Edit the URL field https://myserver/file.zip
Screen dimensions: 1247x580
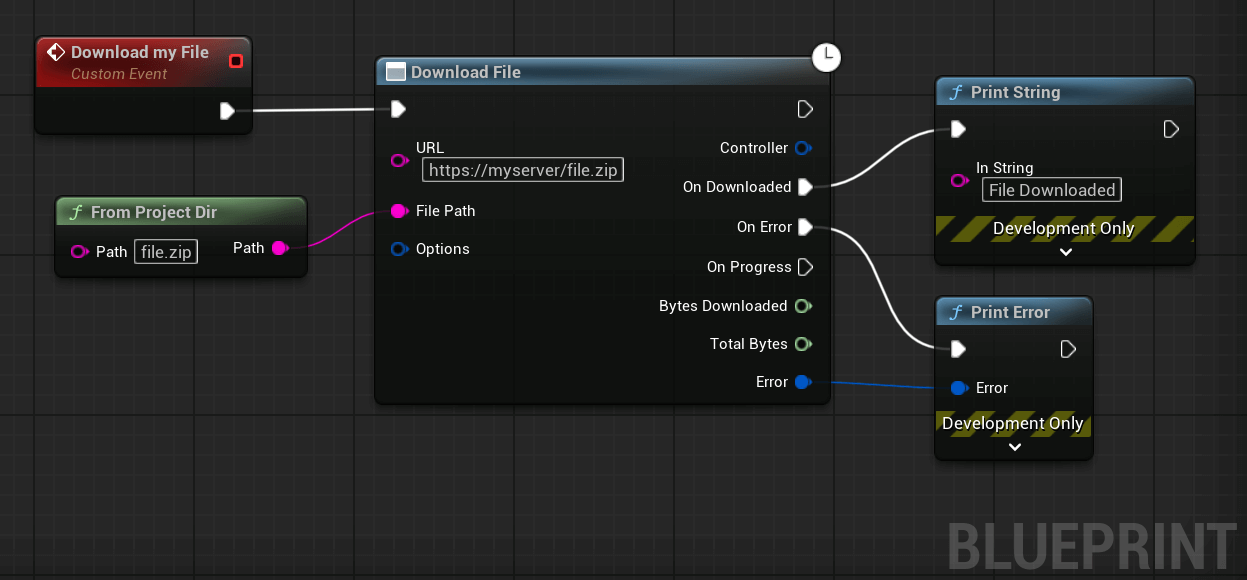tap(523, 170)
